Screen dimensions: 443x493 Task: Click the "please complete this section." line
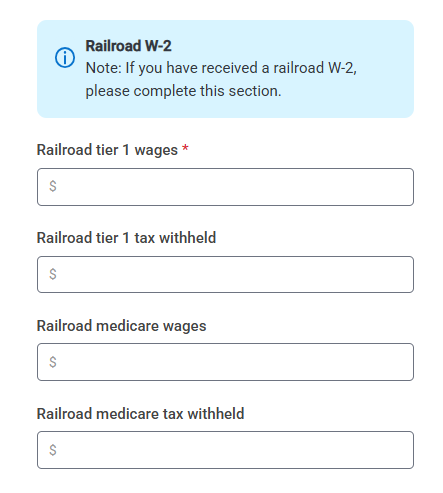[x=183, y=91]
